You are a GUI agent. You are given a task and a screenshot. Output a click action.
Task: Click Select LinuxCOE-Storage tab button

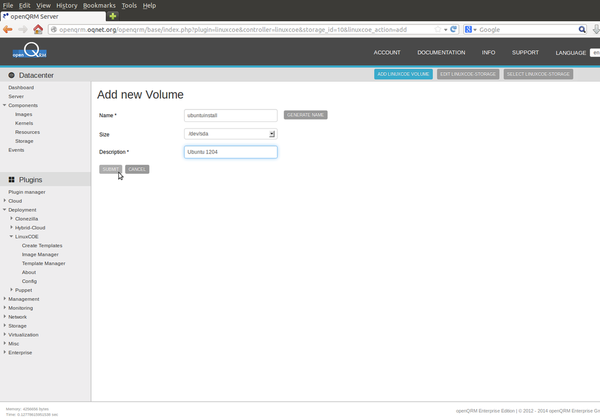538,74
